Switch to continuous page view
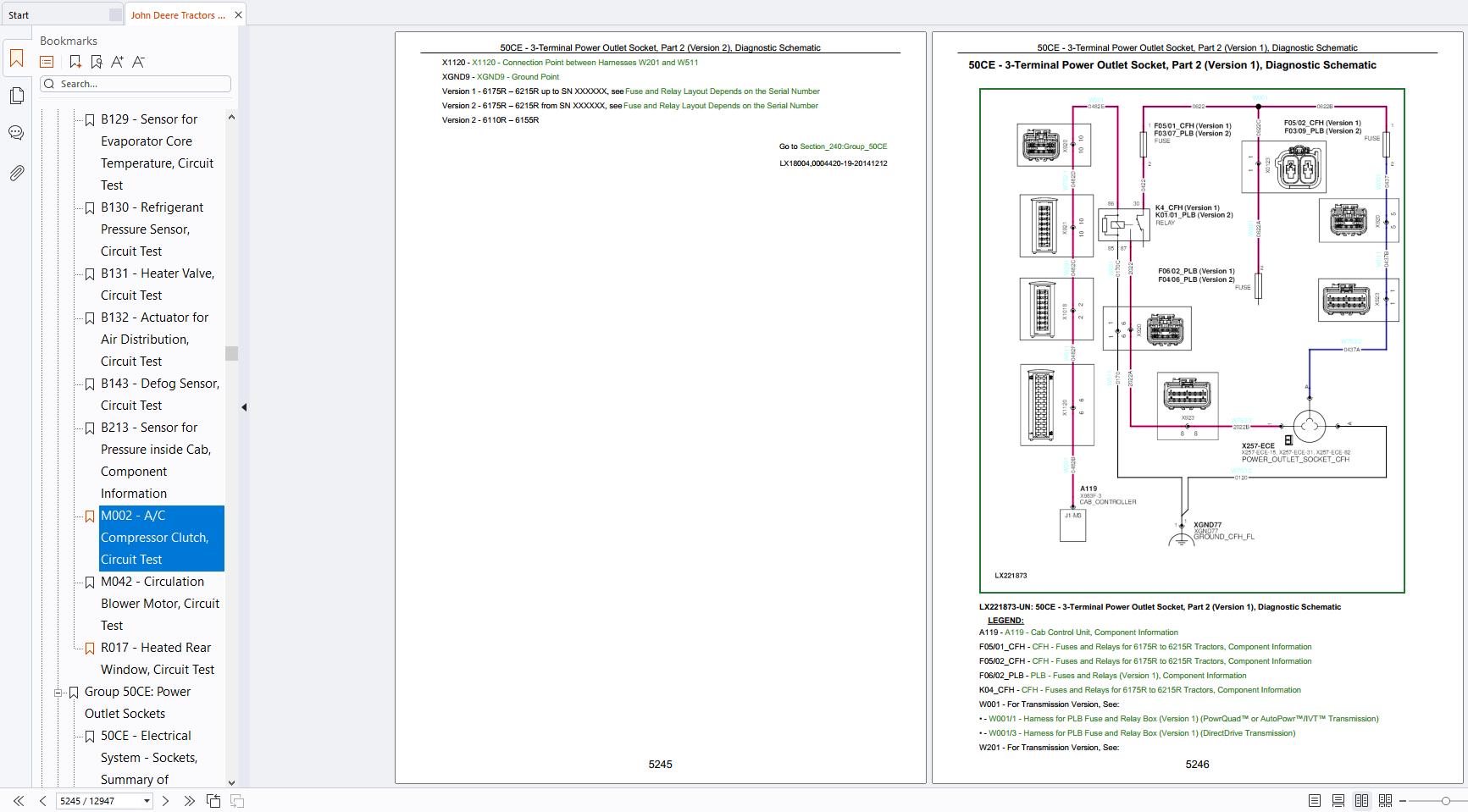The width and height of the screenshot is (1468, 812). pos(1338,801)
